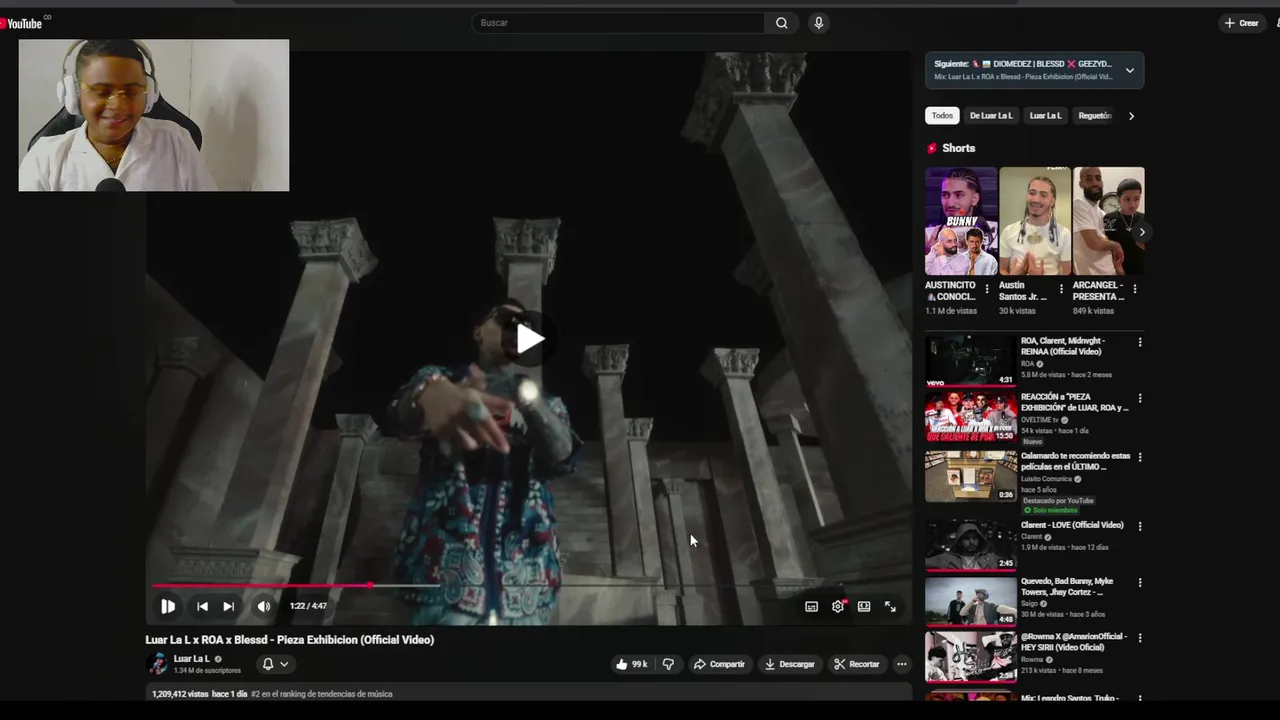Pause the video with the player button
Screen dimensions: 1280x720
coord(168,606)
